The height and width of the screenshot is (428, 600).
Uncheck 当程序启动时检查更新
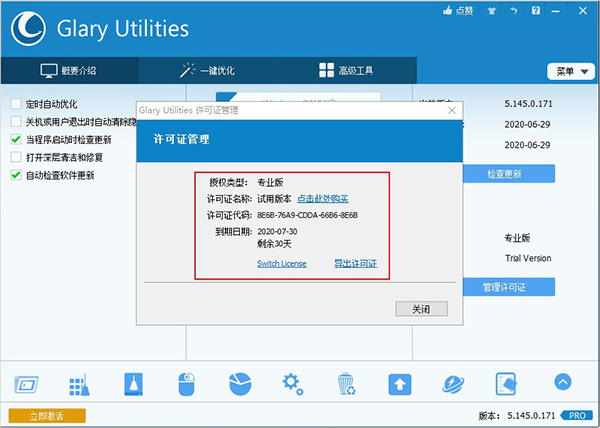[16, 140]
